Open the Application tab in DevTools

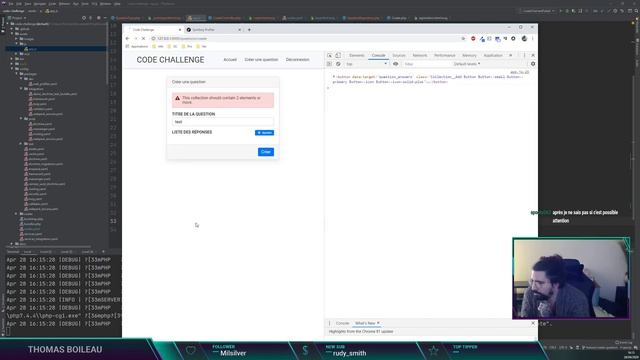point(493,55)
